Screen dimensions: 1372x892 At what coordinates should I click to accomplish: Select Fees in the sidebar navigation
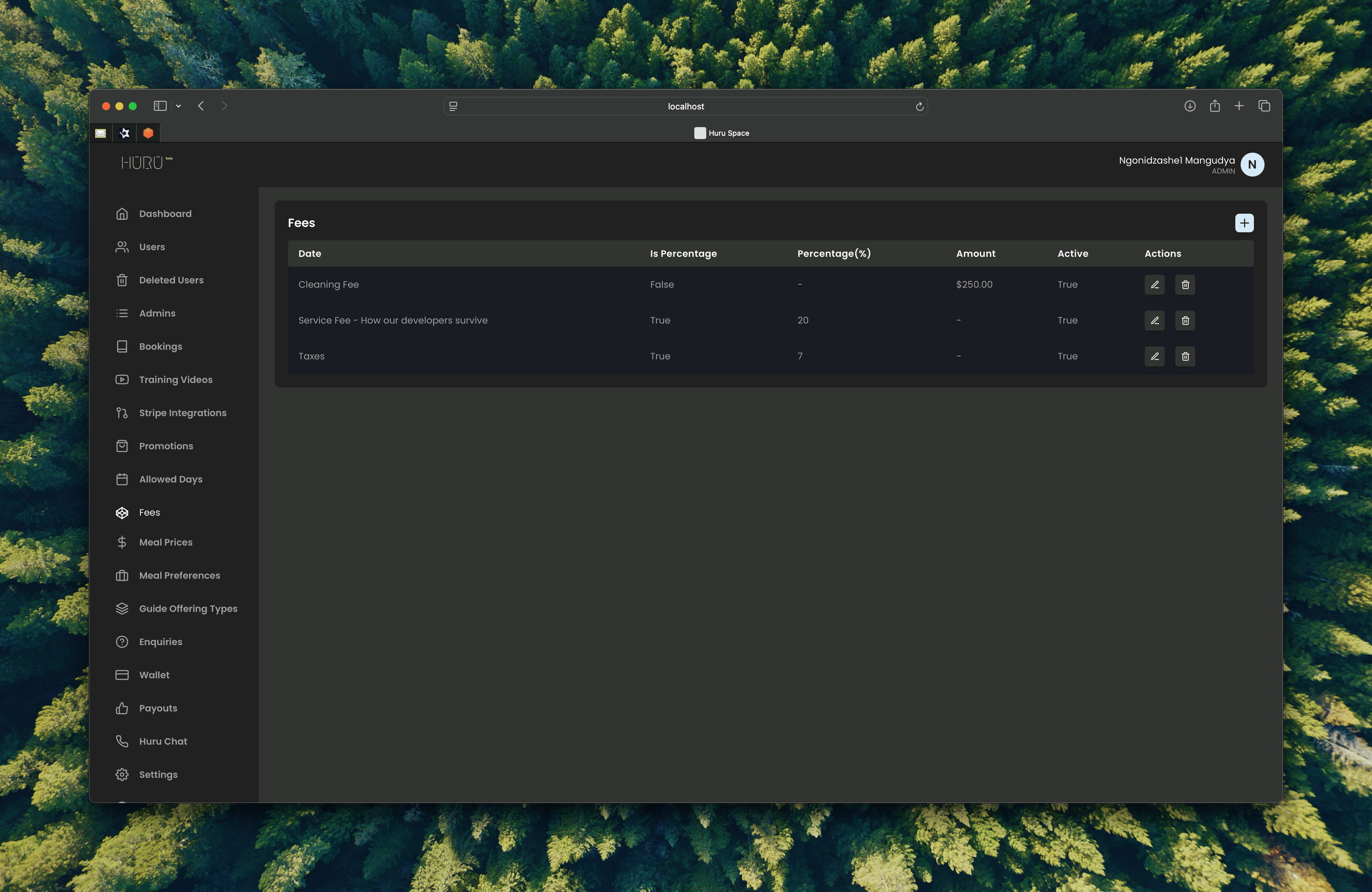point(150,512)
